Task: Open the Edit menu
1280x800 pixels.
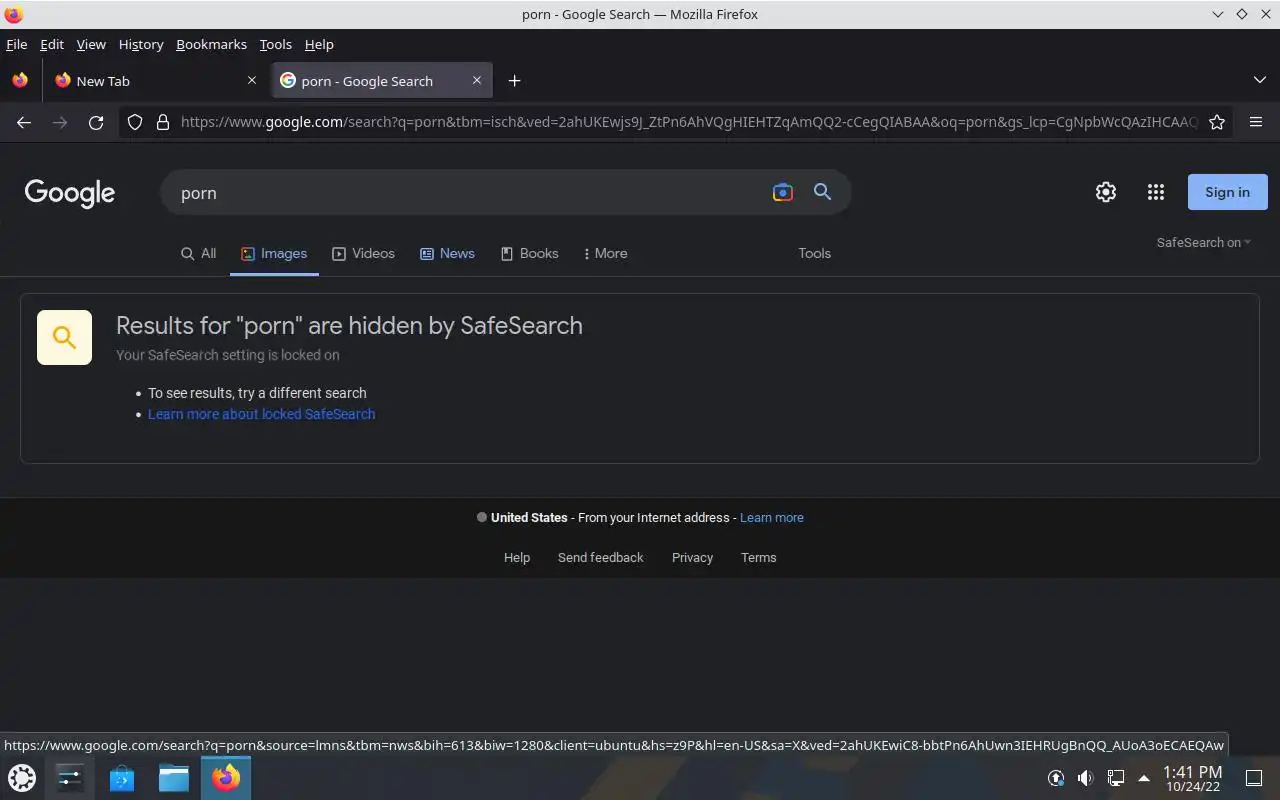Action: point(52,44)
